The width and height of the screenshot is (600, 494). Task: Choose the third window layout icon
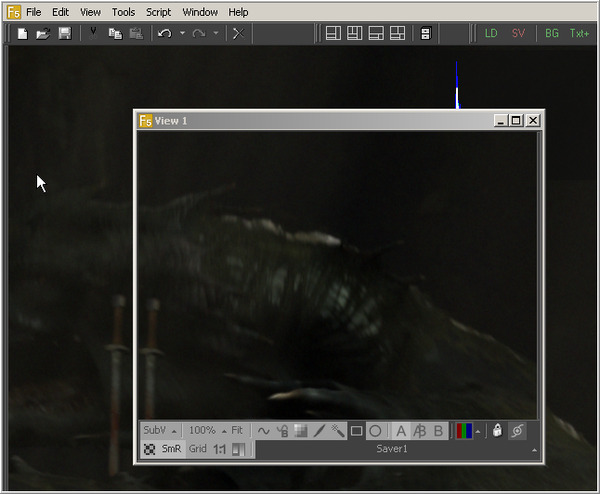376,33
